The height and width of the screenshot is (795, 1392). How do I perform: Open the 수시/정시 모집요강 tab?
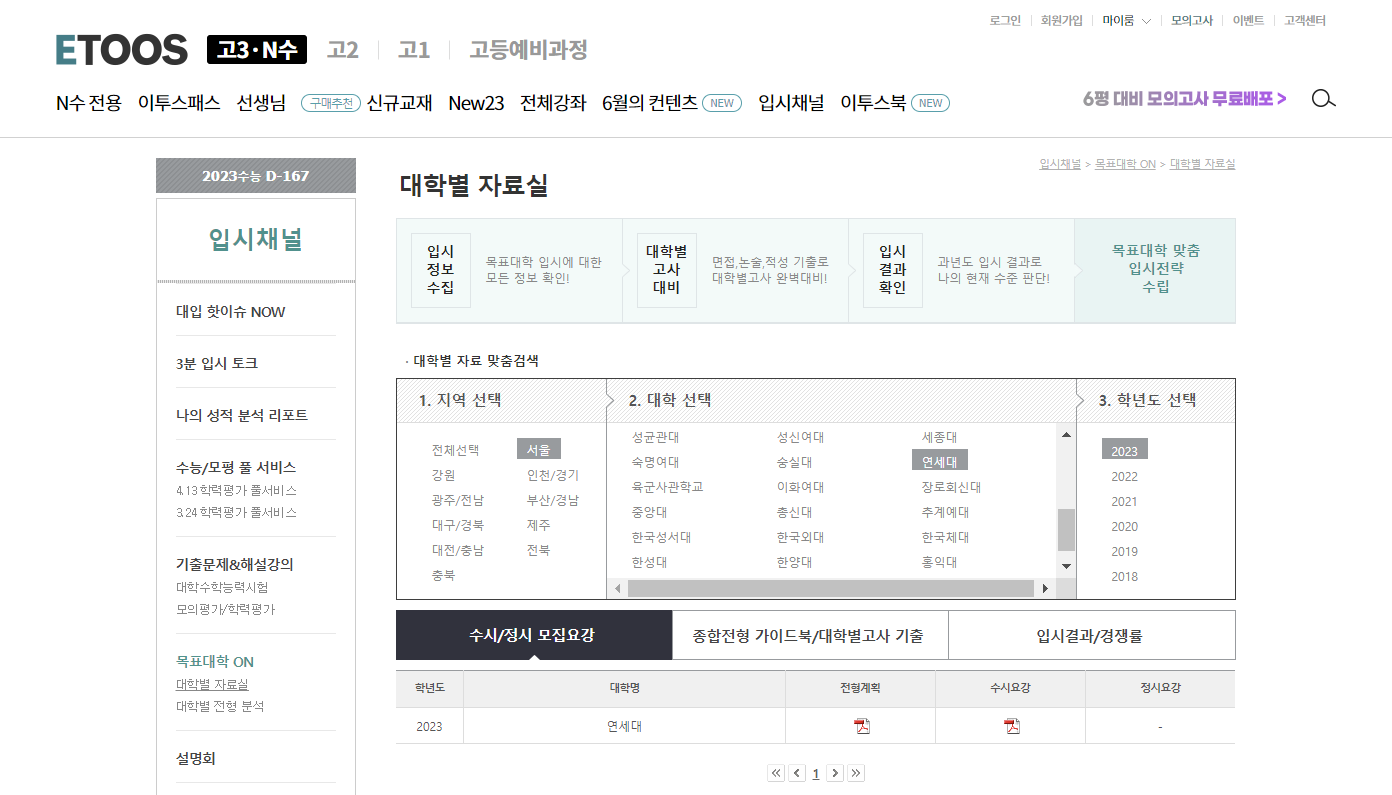point(534,635)
